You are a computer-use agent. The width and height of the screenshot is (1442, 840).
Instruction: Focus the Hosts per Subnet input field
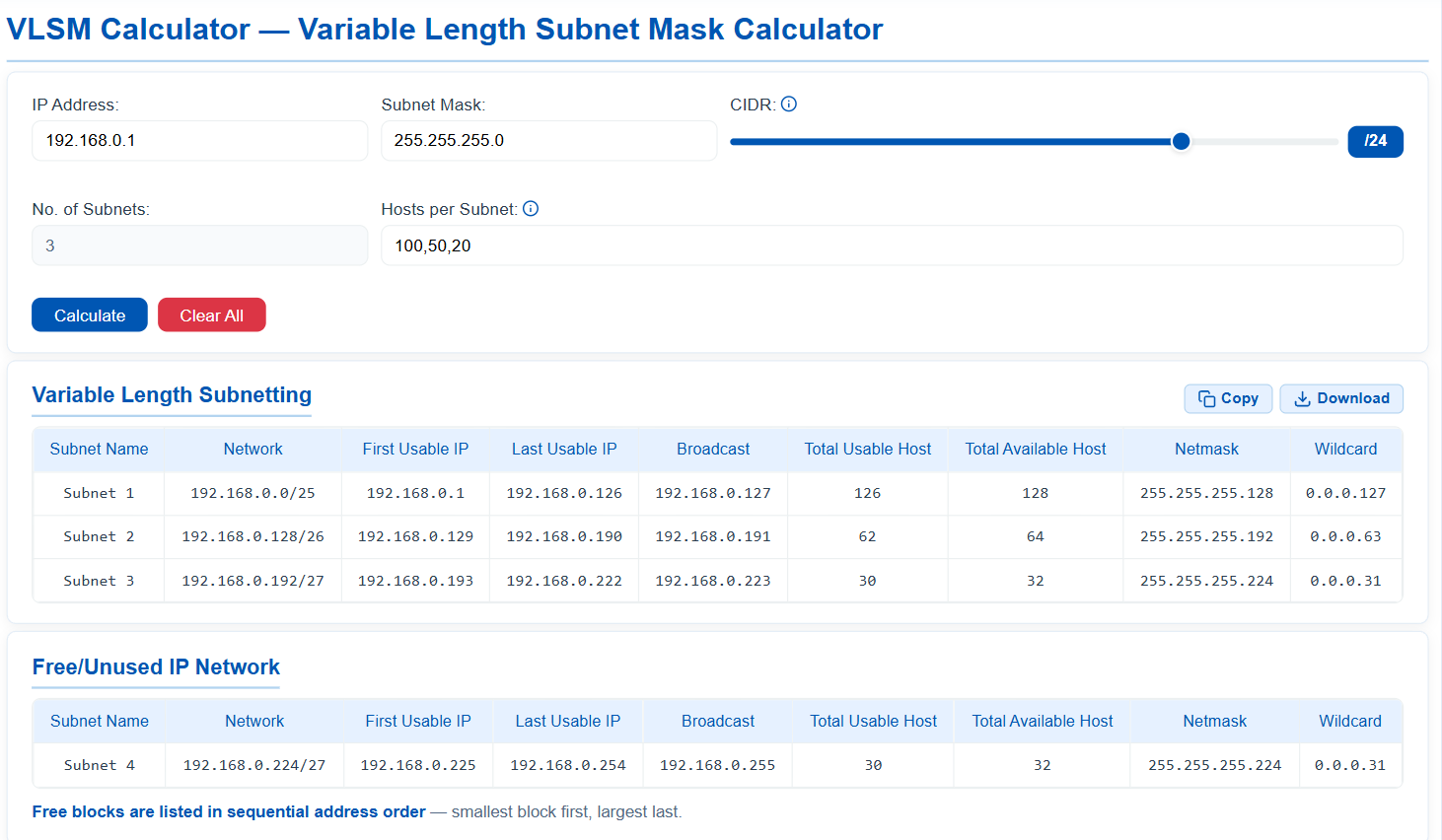click(x=893, y=245)
